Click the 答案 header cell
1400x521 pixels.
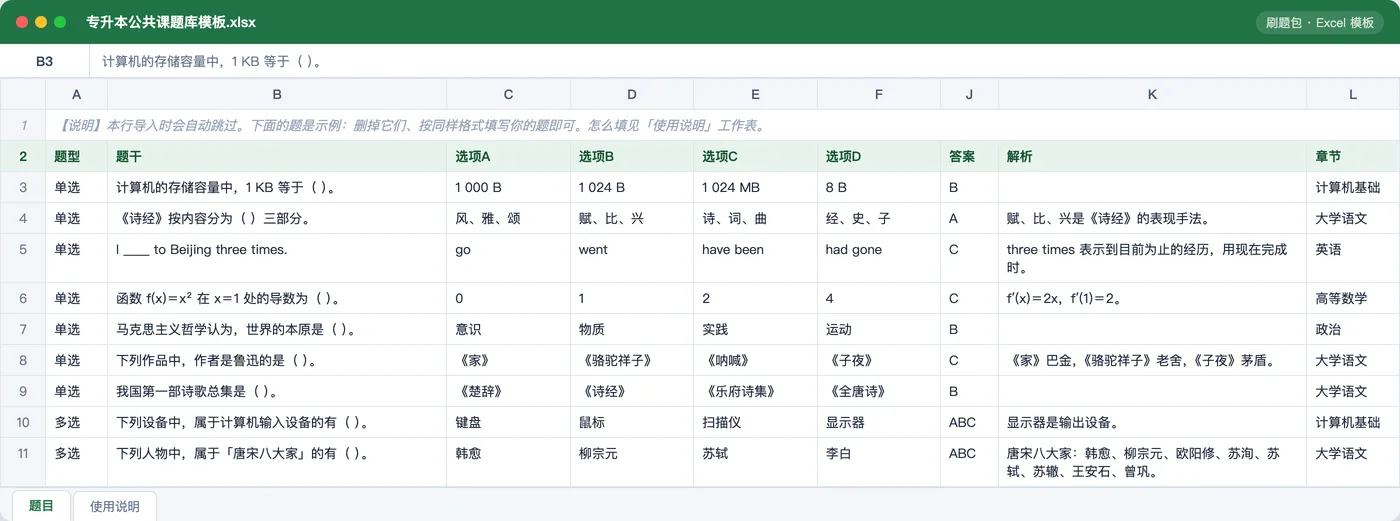(x=969, y=157)
